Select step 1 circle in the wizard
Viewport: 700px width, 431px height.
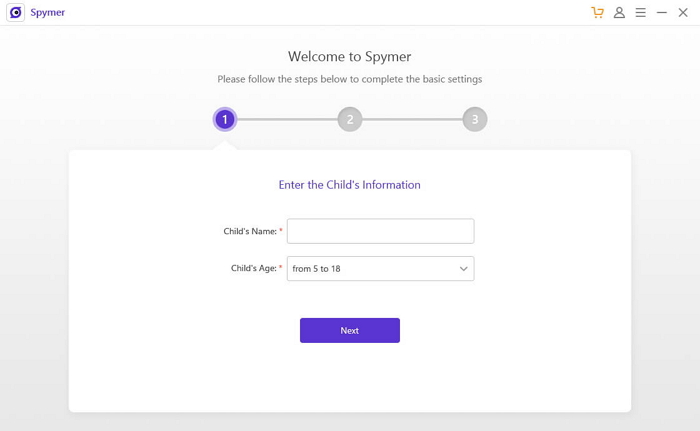[225, 120]
